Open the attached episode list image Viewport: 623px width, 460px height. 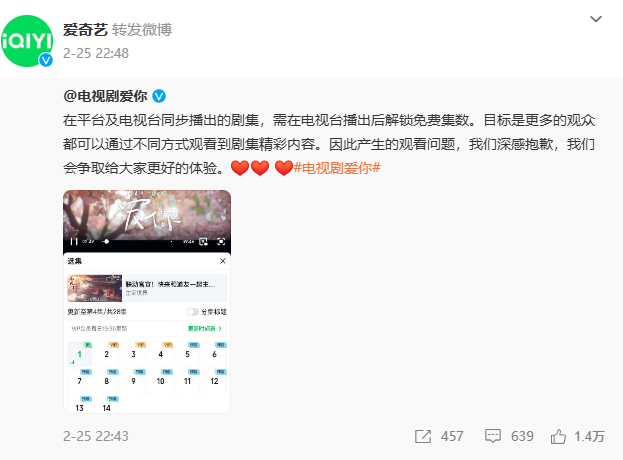click(x=147, y=302)
